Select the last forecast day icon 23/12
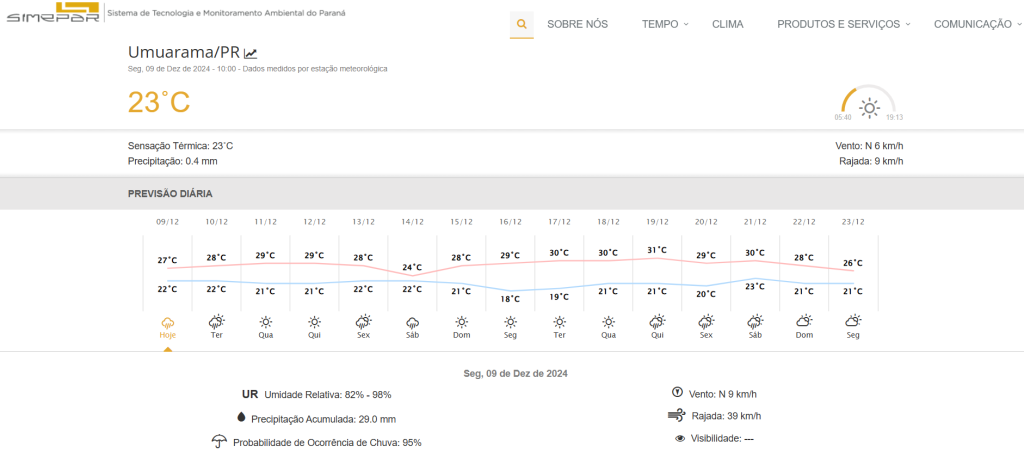This screenshot has width=1024, height=458. (853, 323)
